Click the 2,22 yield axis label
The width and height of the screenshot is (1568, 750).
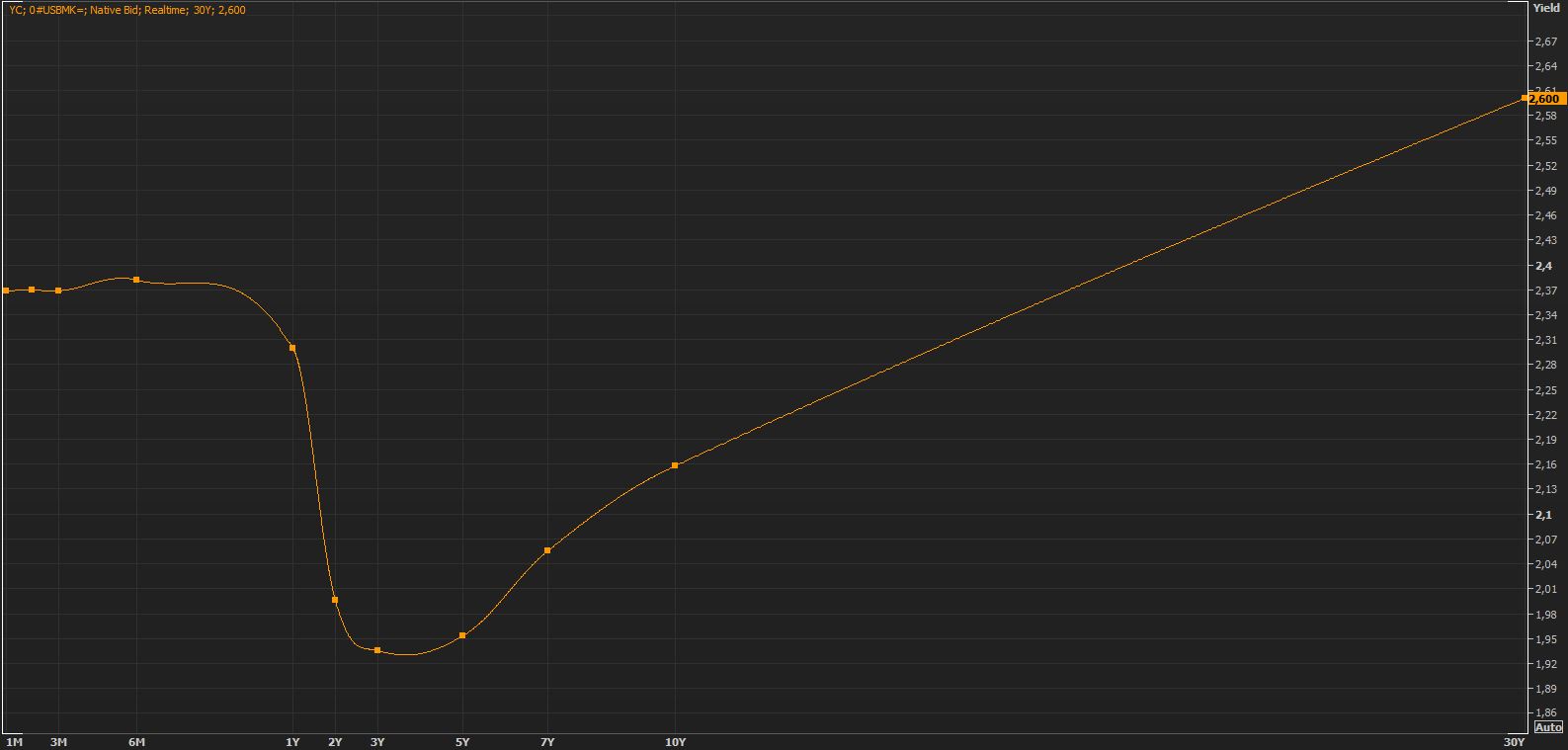click(x=1545, y=415)
